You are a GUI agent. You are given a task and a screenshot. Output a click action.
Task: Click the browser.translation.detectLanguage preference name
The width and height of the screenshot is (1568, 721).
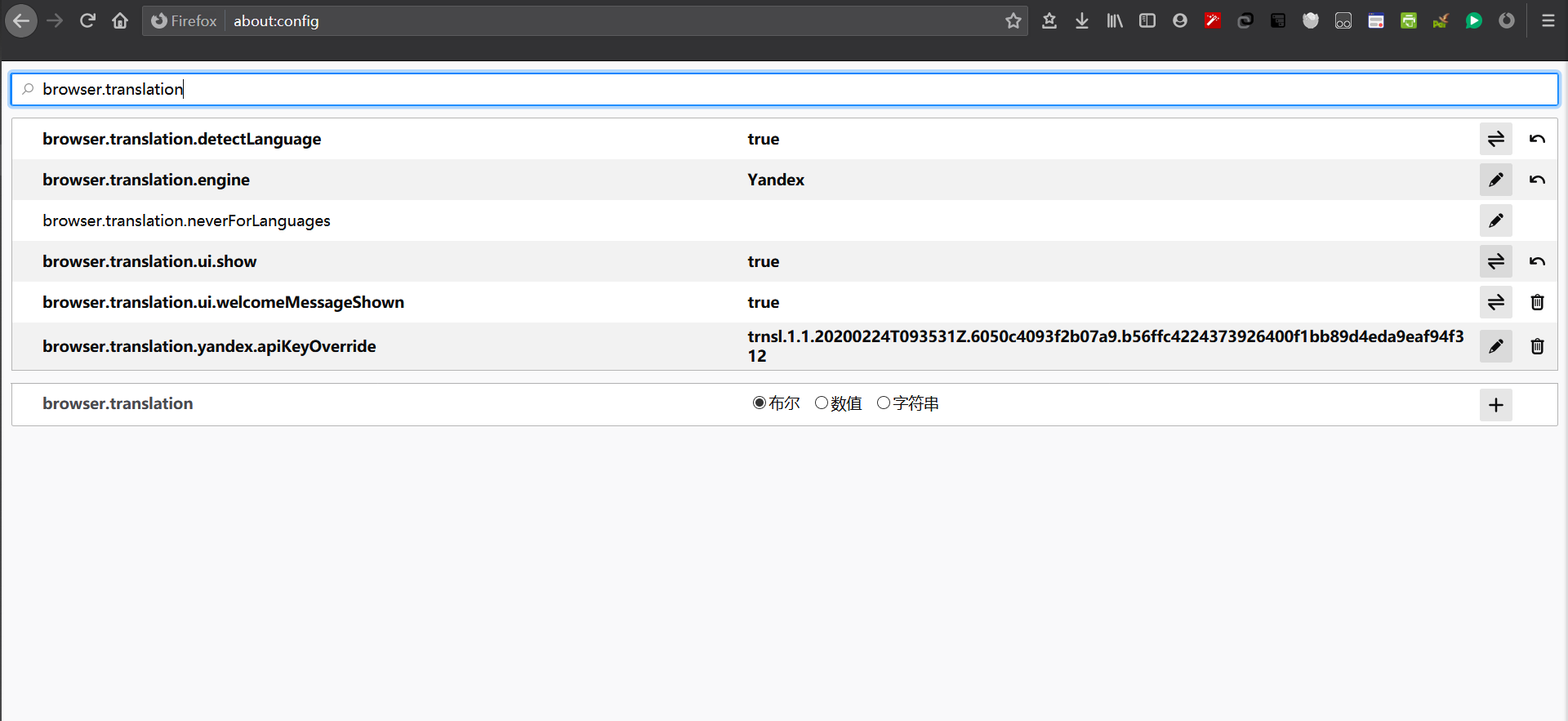click(182, 139)
